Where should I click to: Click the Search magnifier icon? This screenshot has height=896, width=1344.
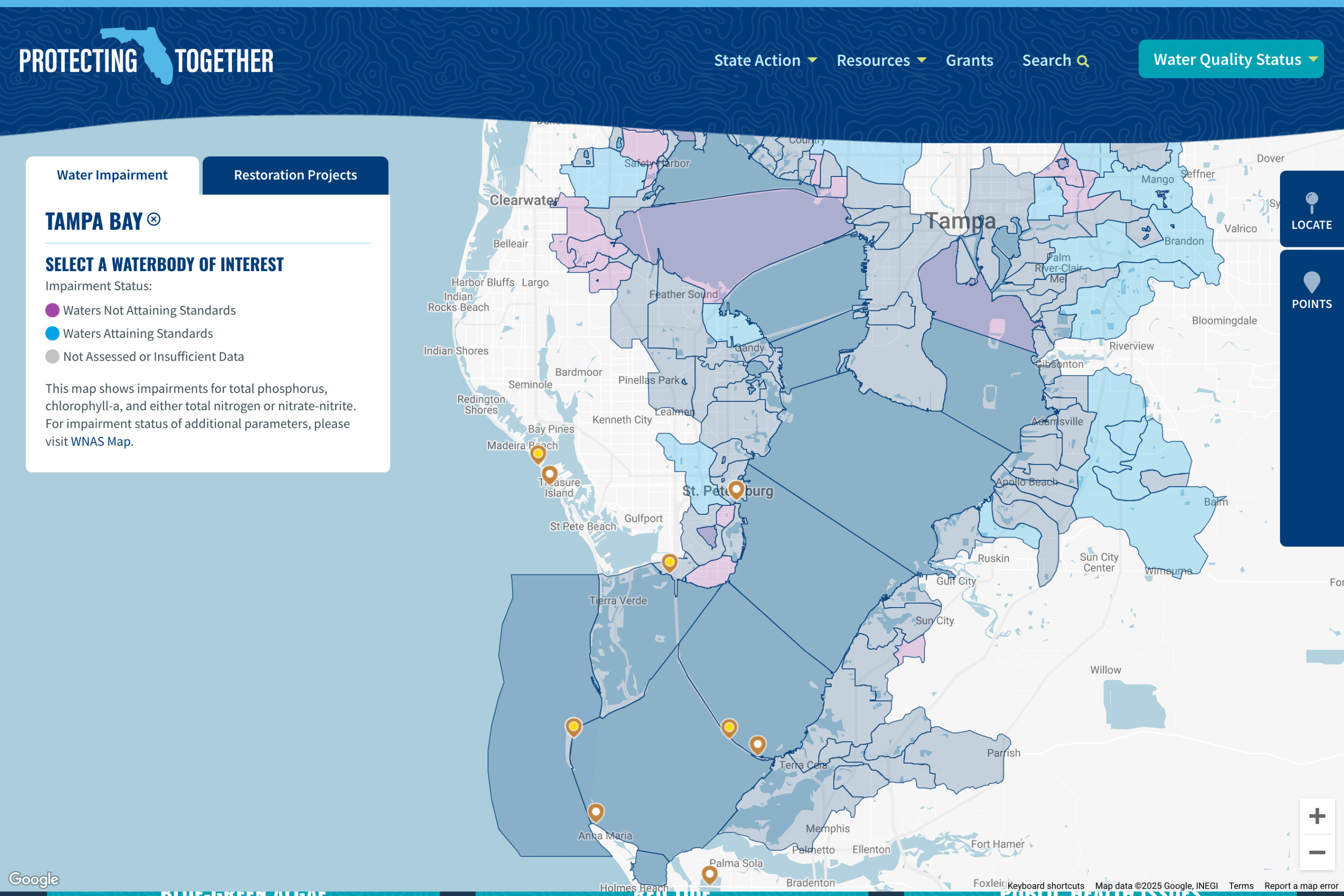[1082, 61]
